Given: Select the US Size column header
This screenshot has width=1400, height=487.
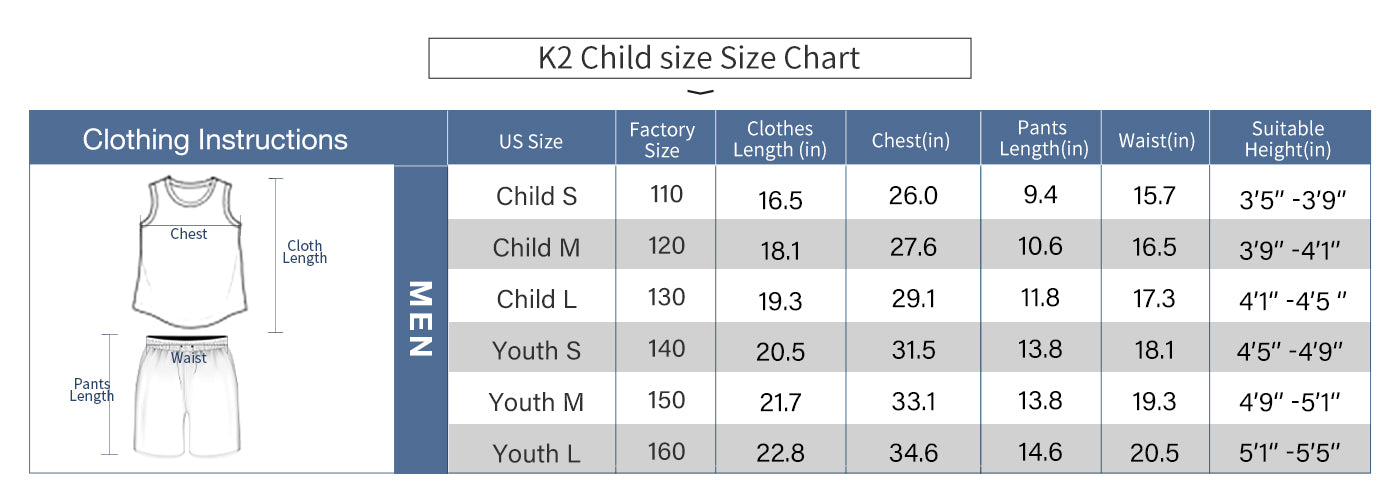Looking at the screenshot, I should point(531,141).
